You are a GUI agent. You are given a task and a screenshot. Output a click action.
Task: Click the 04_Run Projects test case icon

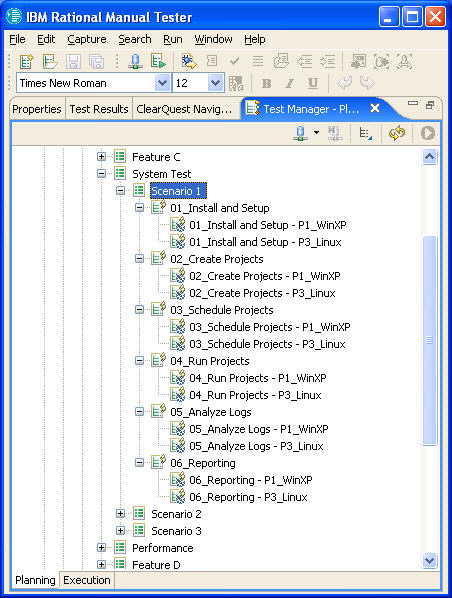pyautogui.click(x=159, y=360)
